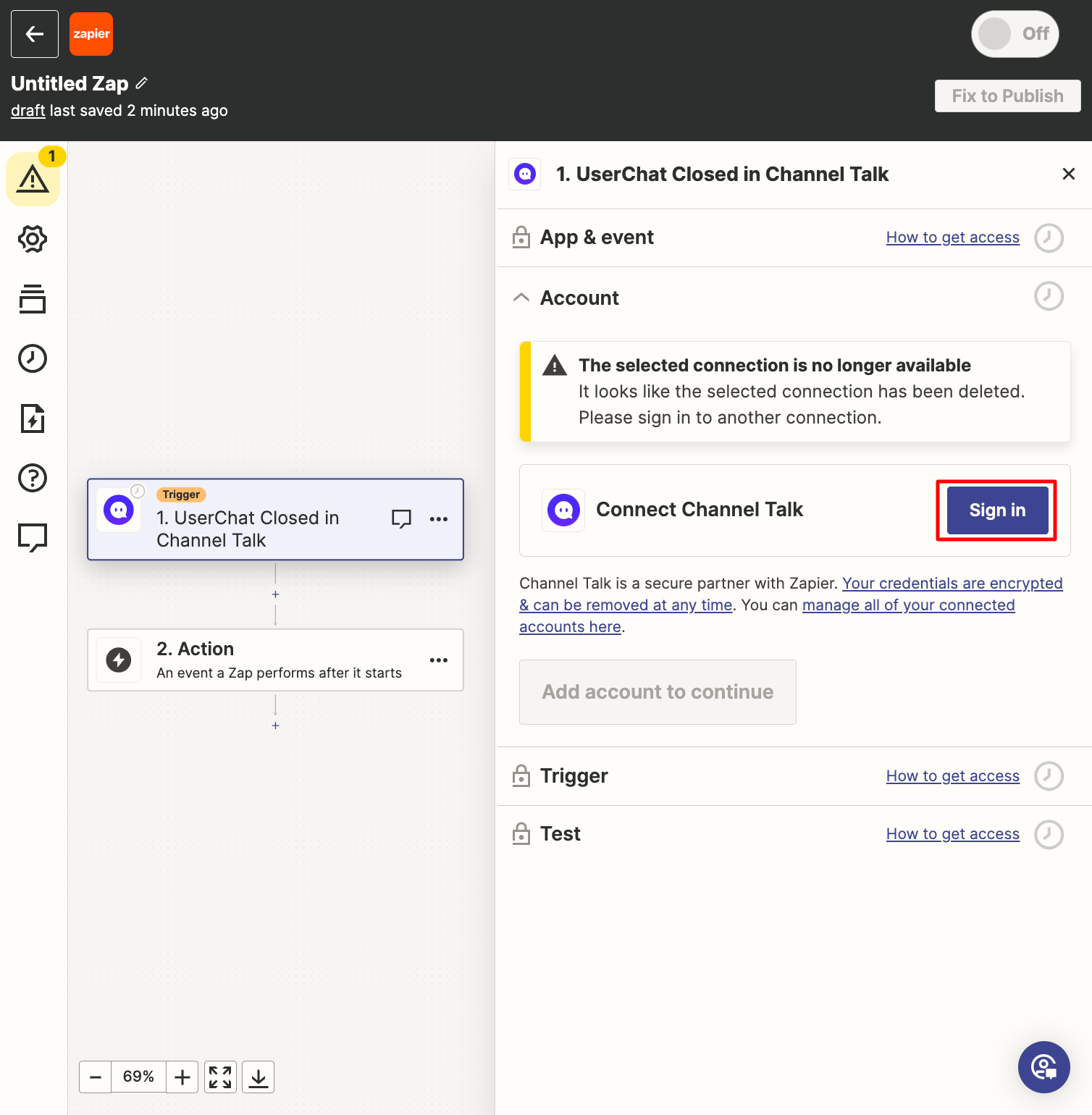The image size is (1092, 1115).
Task: Click the Connect Channel Talk icon
Action: 563,510
